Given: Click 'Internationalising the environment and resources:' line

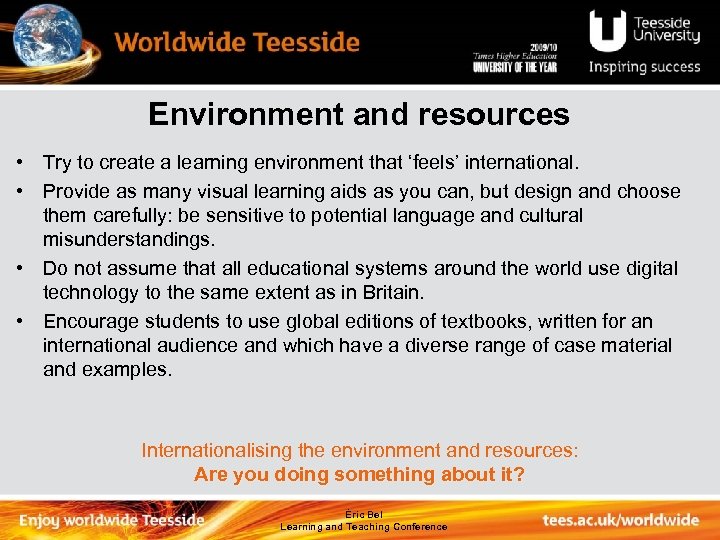Looking at the screenshot, I should click(x=360, y=450).
